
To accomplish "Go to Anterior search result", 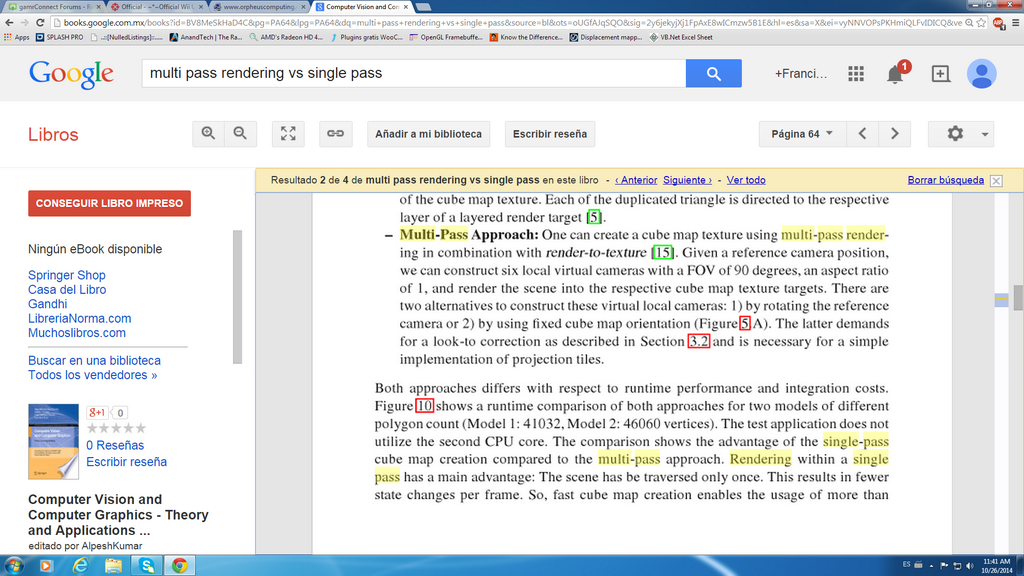I will (x=636, y=180).
